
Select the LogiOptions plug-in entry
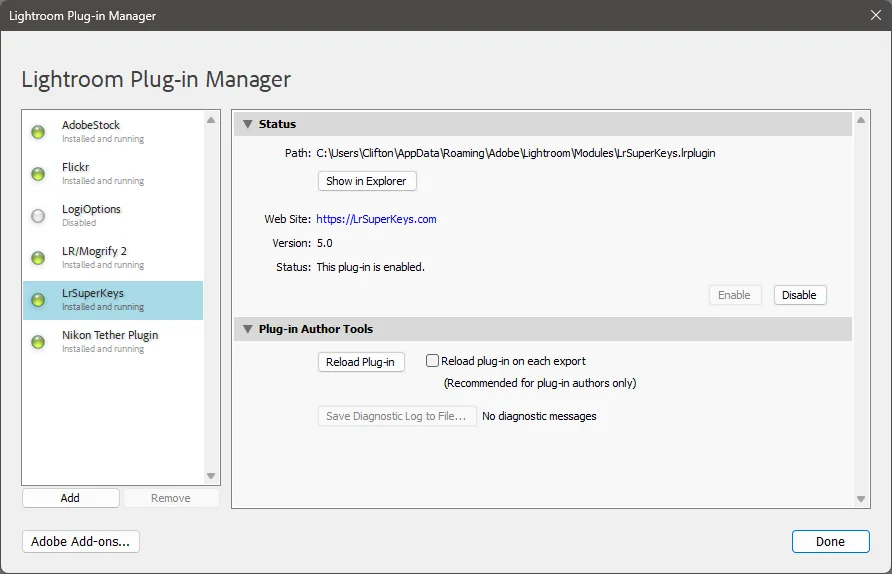tap(113, 216)
